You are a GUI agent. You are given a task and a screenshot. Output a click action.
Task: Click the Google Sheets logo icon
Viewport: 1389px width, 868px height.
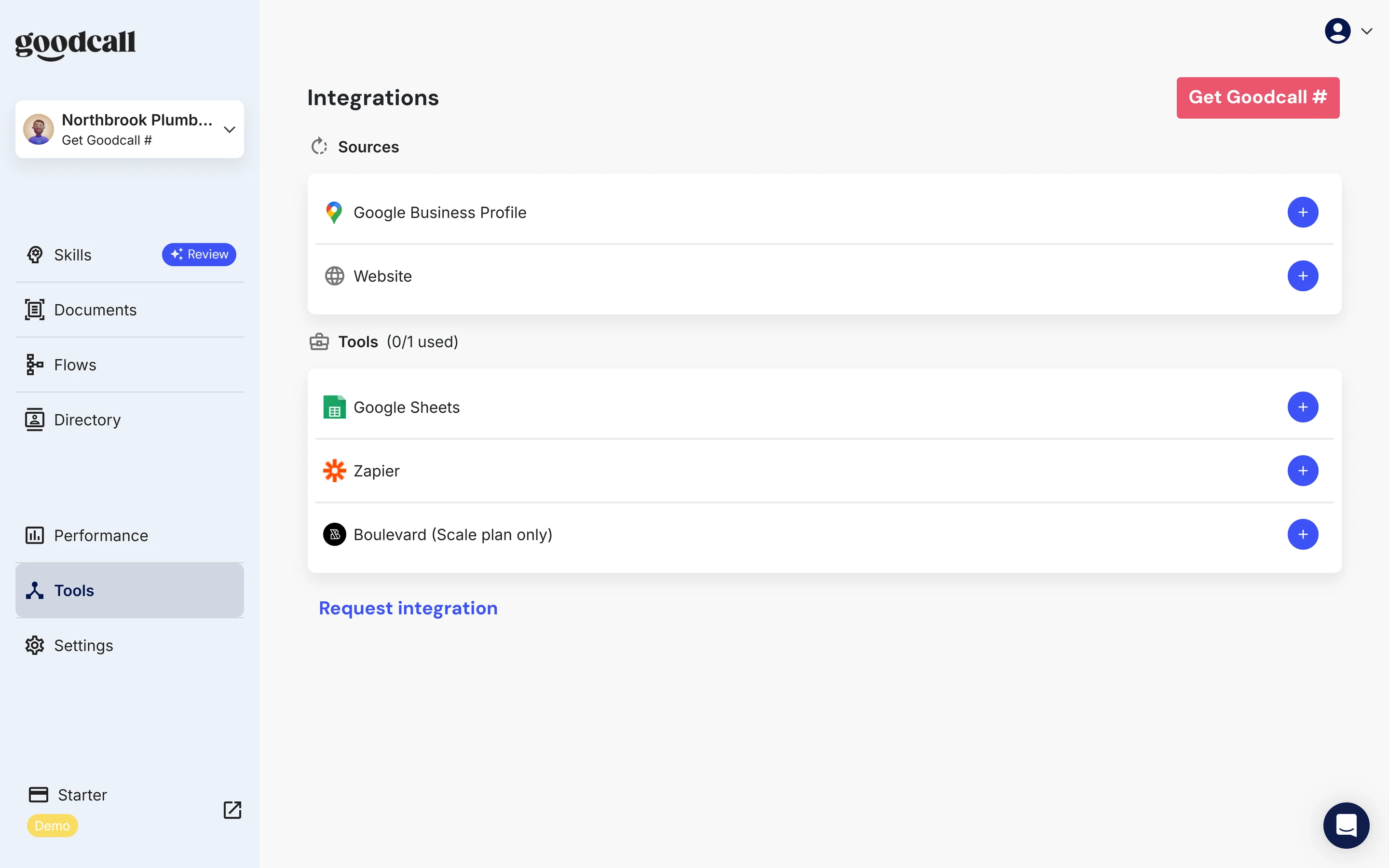click(x=335, y=407)
